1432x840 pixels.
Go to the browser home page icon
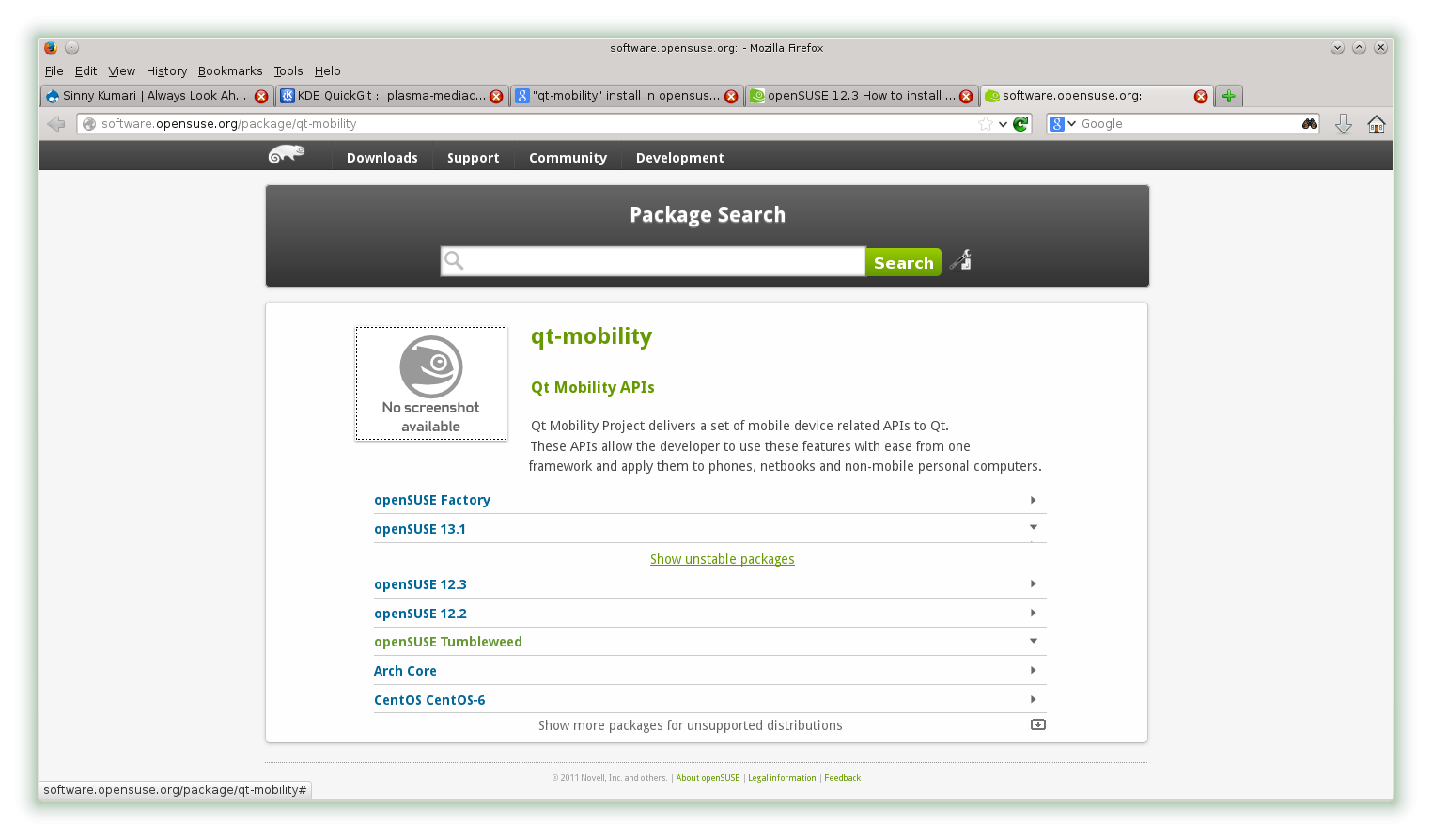1377,124
